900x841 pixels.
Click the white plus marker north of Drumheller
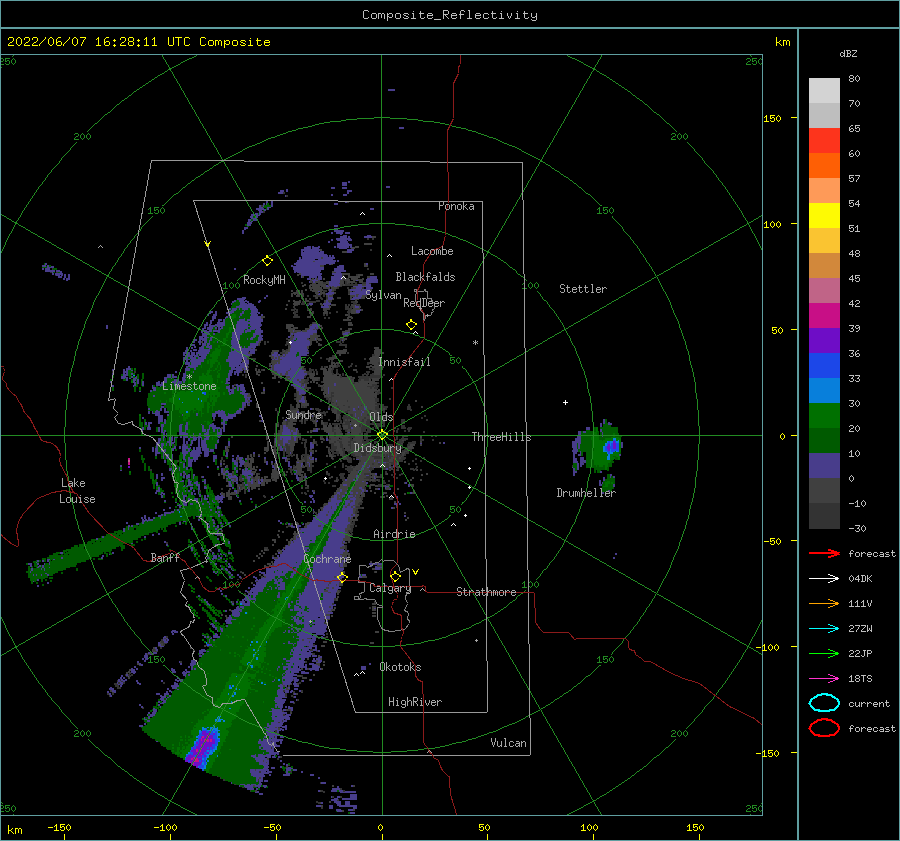coord(565,402)
